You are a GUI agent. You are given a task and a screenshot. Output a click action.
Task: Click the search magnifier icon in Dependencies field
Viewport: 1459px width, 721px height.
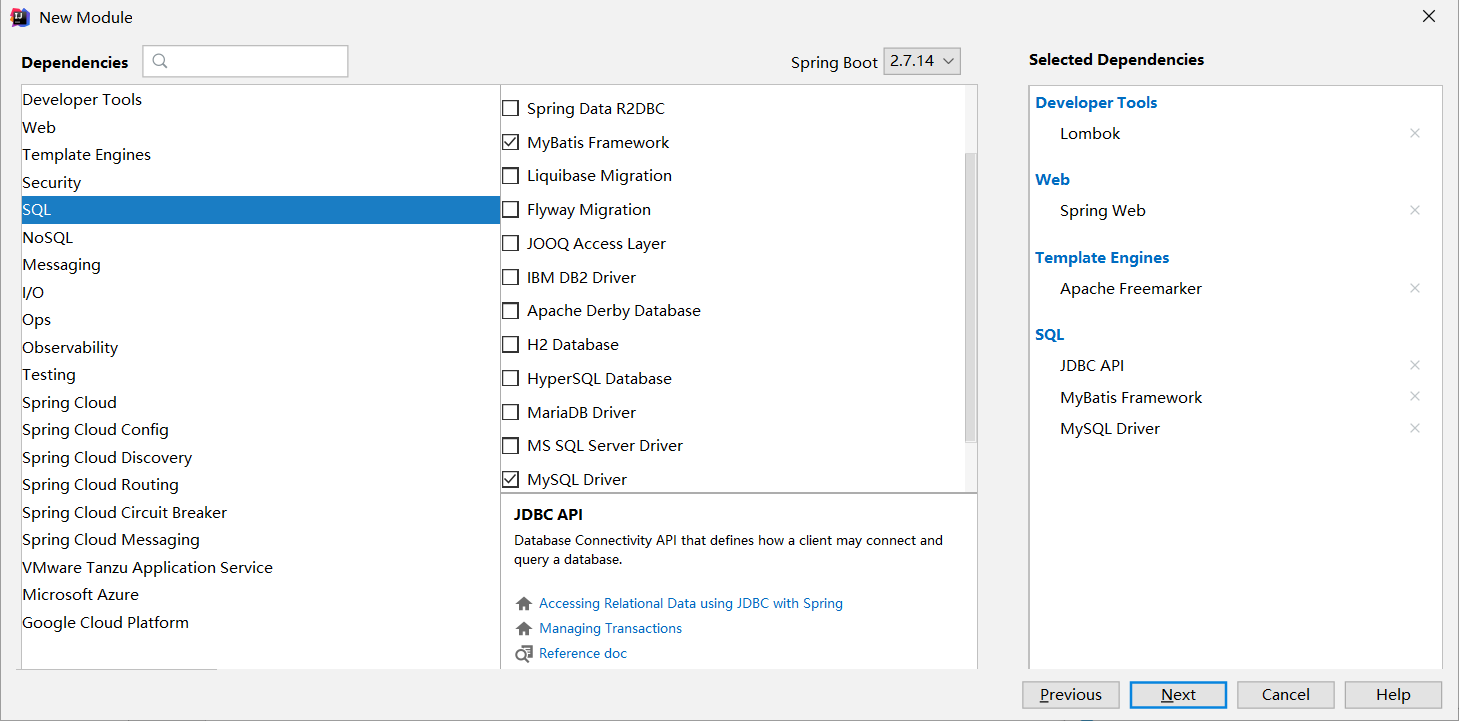[160, 61]
